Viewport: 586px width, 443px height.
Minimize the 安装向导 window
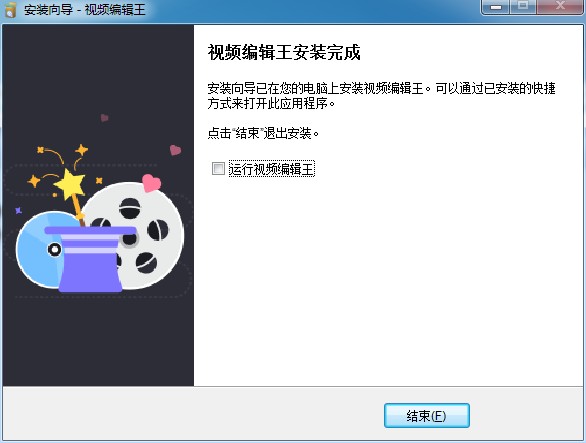[495, 7]
